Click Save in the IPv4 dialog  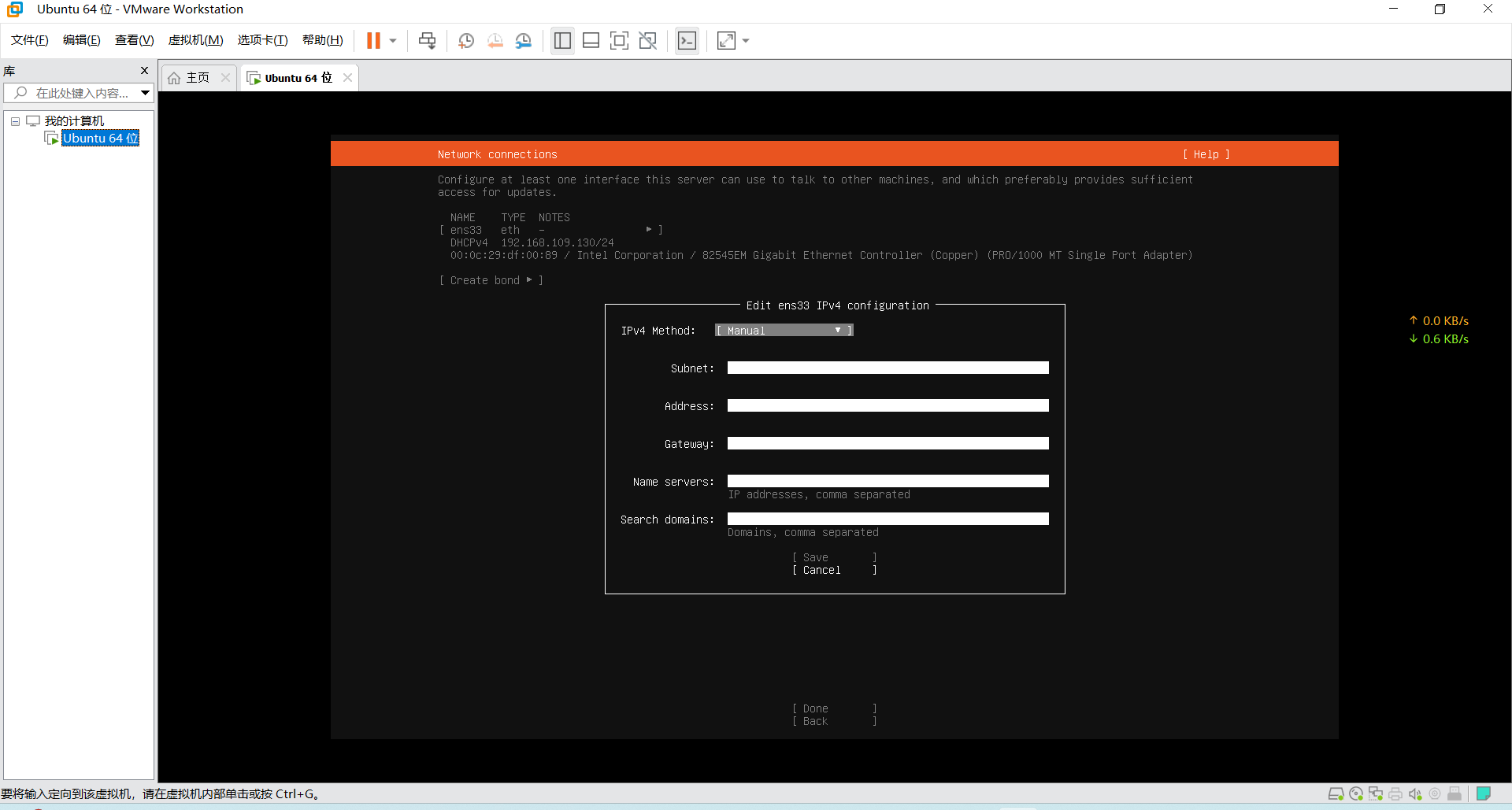(x=835, y=557)
